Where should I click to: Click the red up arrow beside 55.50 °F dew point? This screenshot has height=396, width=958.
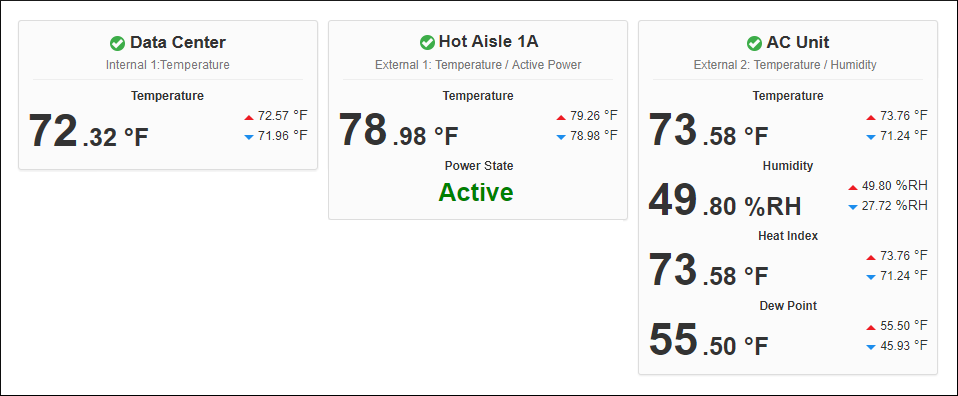click(x=871, y=327)
